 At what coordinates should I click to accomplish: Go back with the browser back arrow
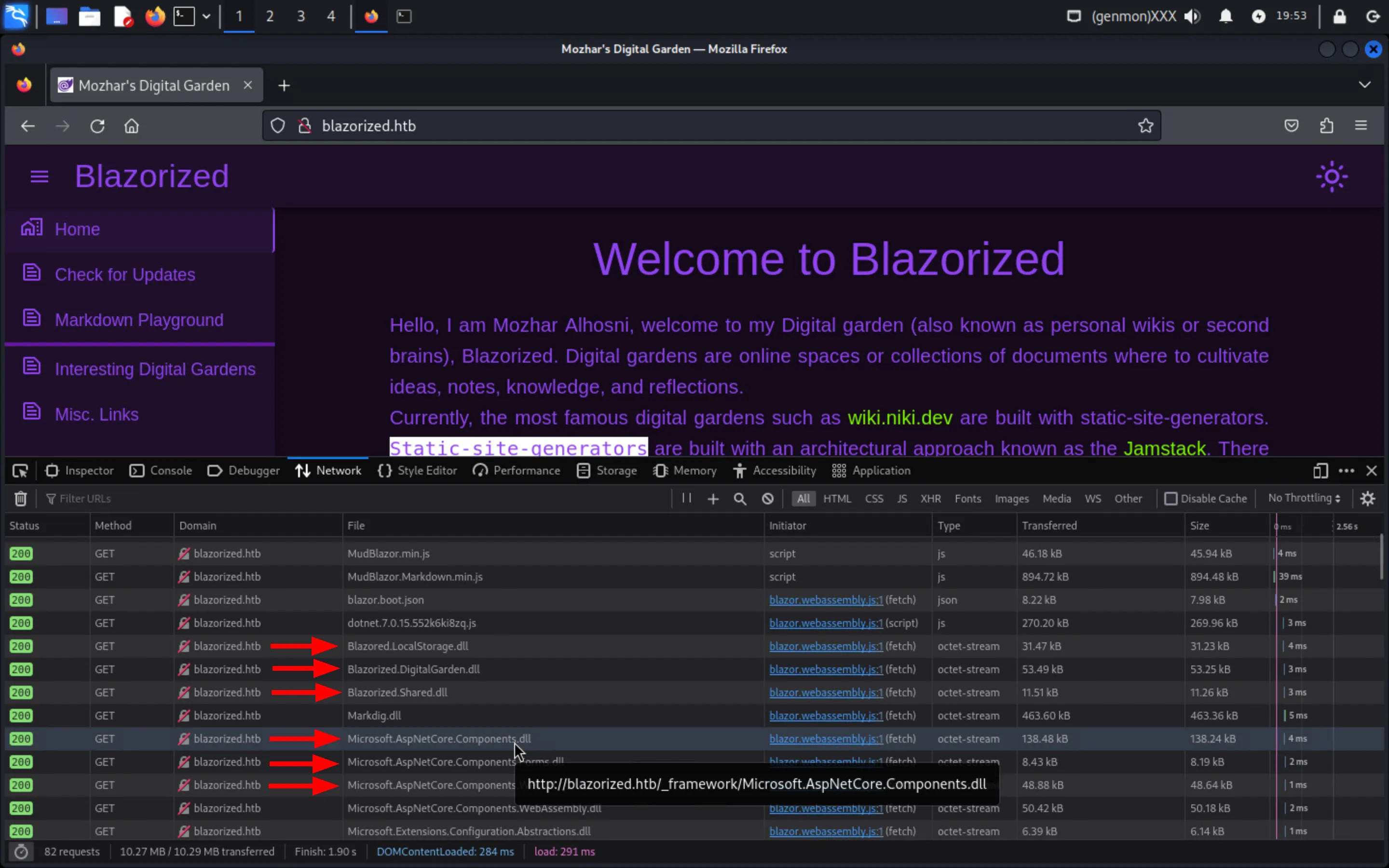coord(27,126)
